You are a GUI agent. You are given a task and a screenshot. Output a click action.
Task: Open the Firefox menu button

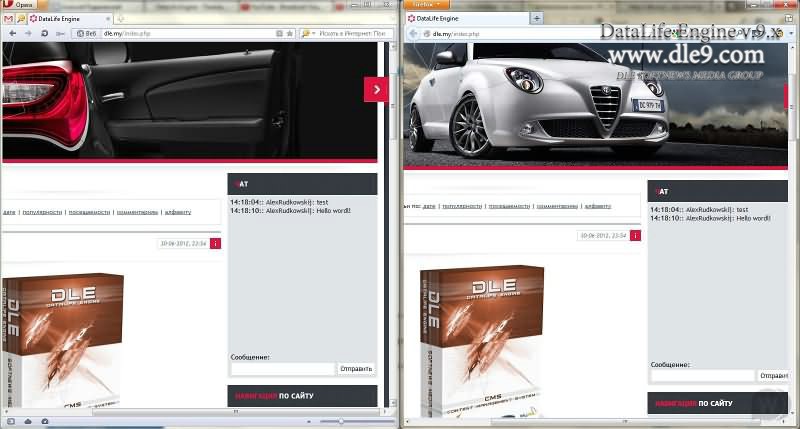(427, 4)
